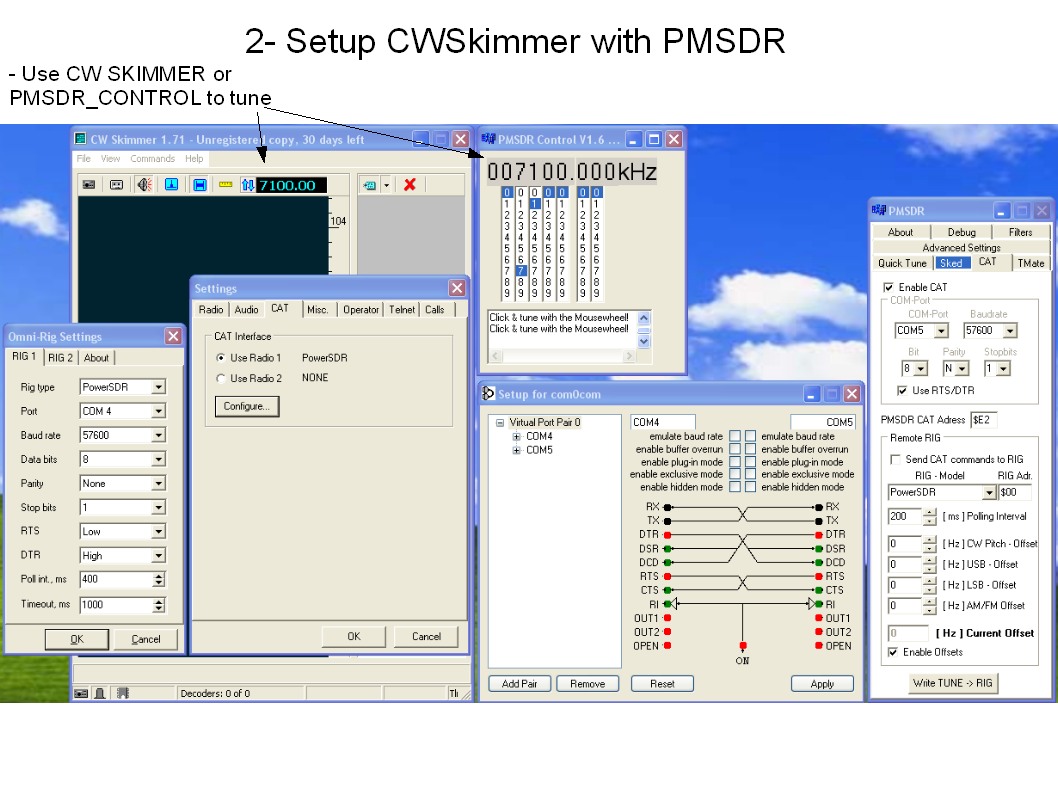Switch to the Audio tab in Settings
The image size is (1058, 794).
pos(246,310)
